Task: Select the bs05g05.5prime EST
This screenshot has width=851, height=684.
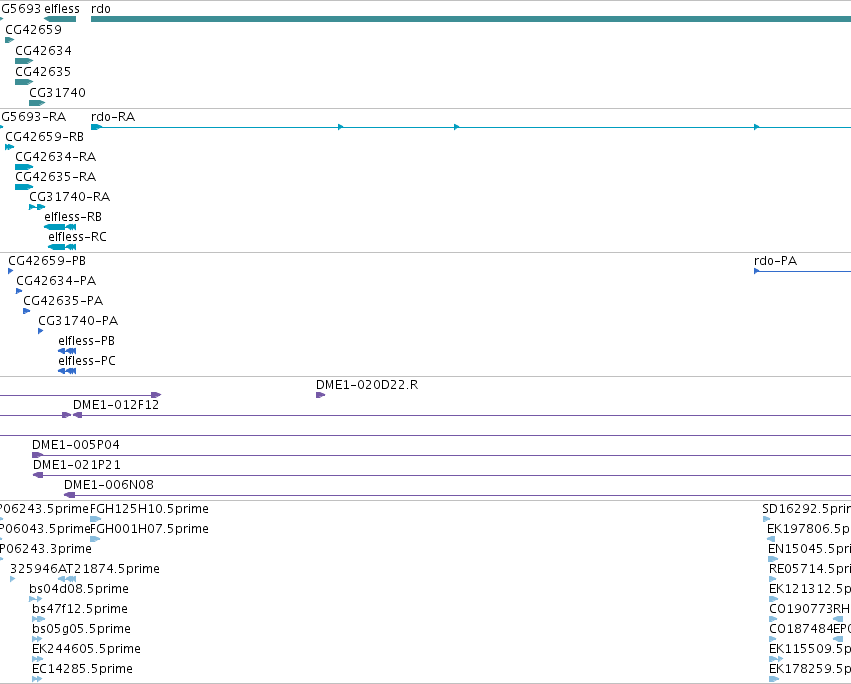Action: coord(37,639)
